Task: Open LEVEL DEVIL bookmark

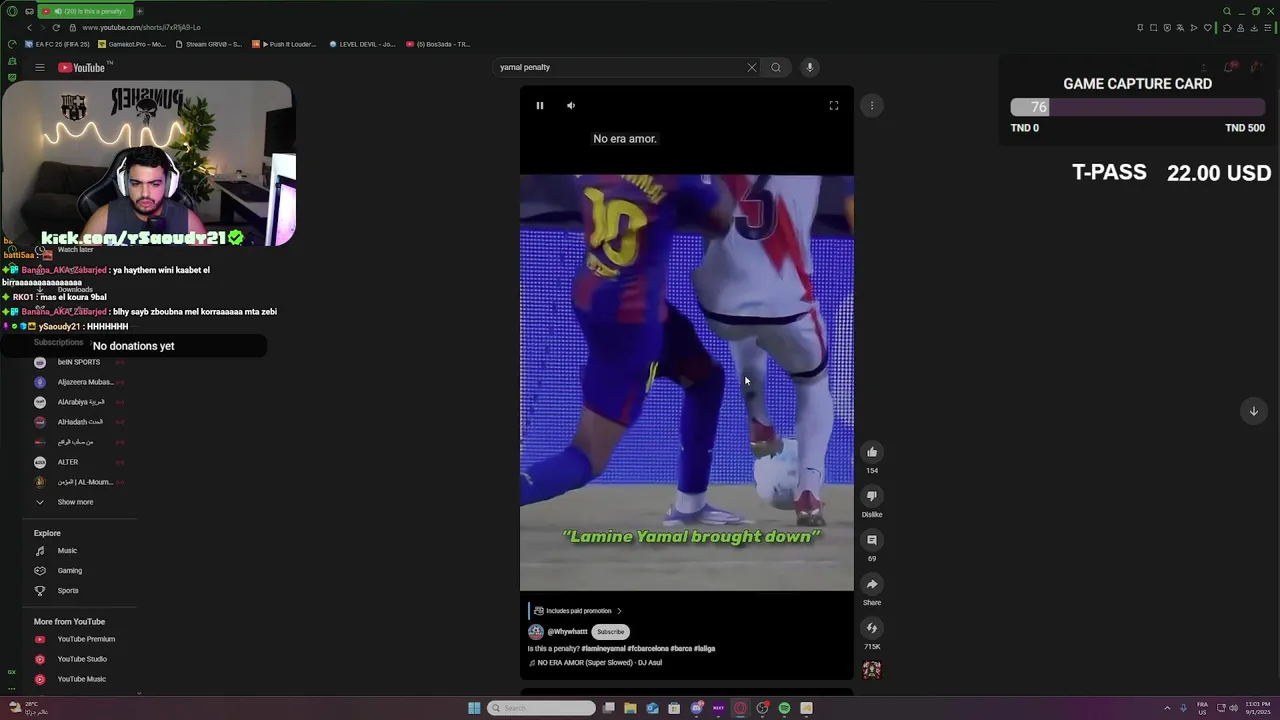Action: coord(362,44)
